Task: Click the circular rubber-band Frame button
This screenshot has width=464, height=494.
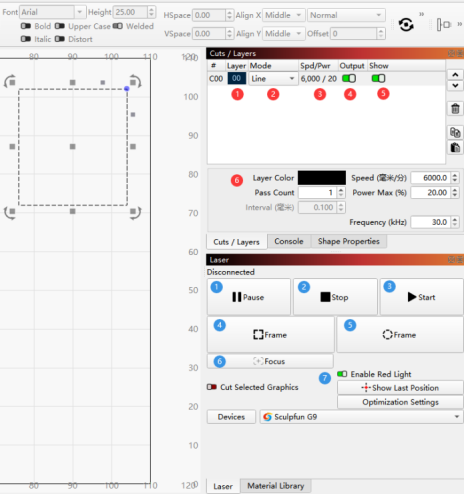Action: [400, 335]
